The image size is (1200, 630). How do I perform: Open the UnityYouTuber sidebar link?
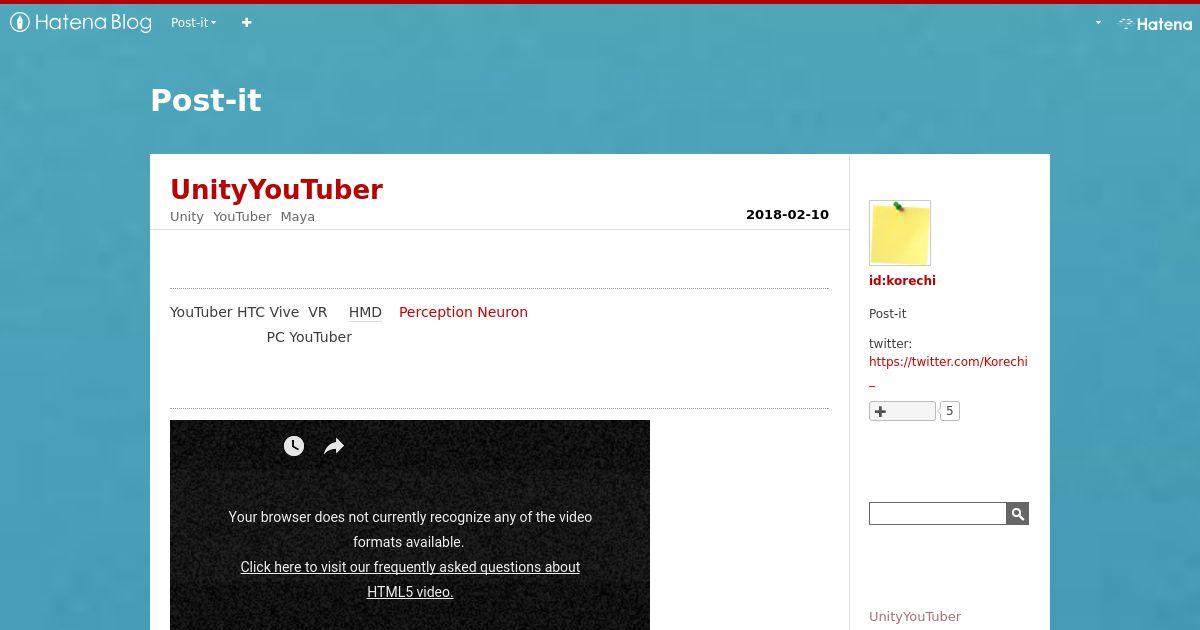coord(915,617)
